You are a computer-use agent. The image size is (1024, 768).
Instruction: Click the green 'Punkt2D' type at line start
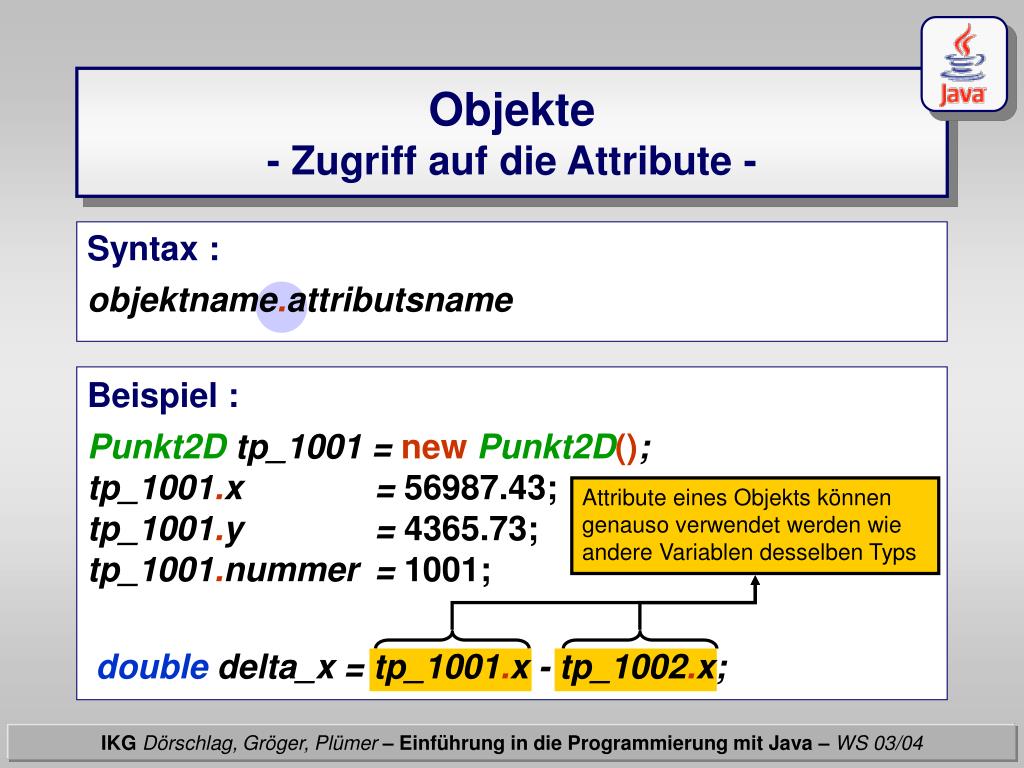[158, 447]
